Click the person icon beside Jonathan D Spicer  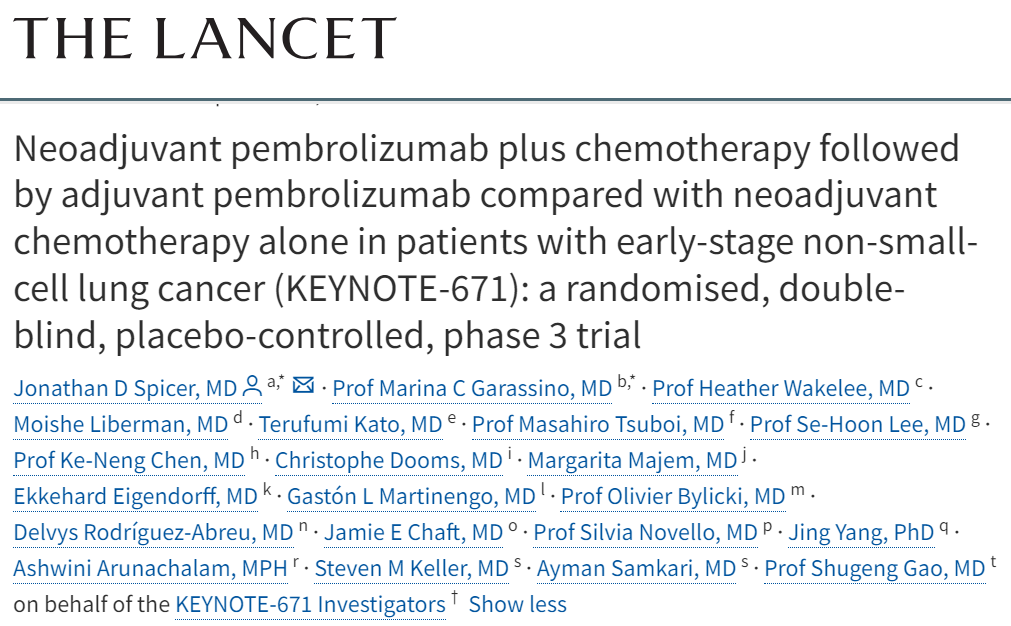(x=252, y=386)
